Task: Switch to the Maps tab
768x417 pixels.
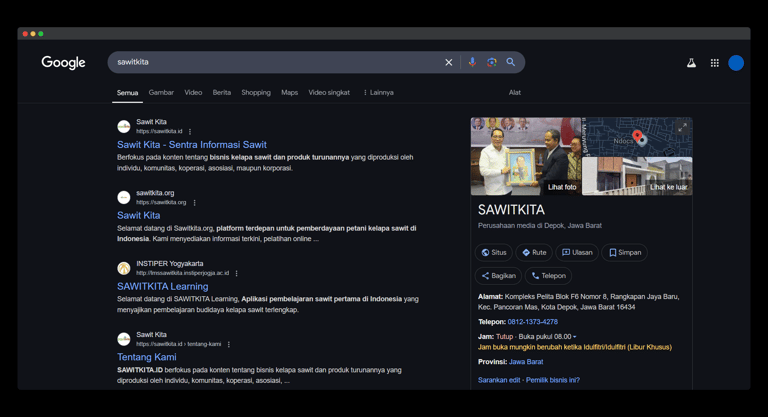Action: tap(289, 92)
